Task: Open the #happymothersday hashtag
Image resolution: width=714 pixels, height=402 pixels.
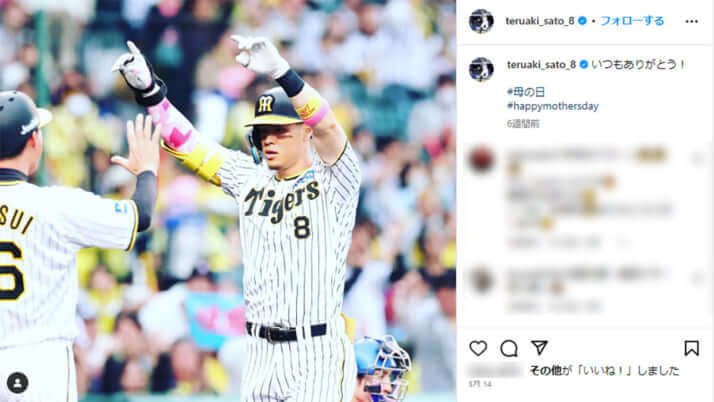Action: point(553,106)
